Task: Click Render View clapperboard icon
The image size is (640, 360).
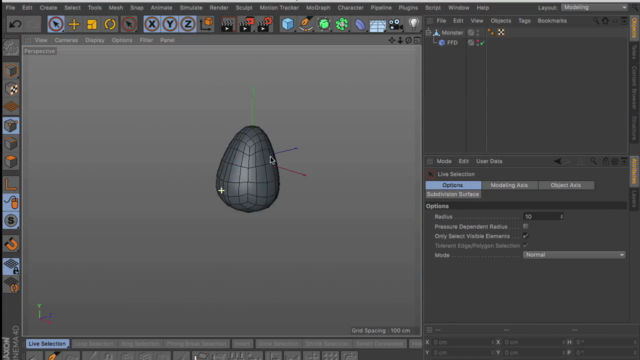Action: click(227, 24)
